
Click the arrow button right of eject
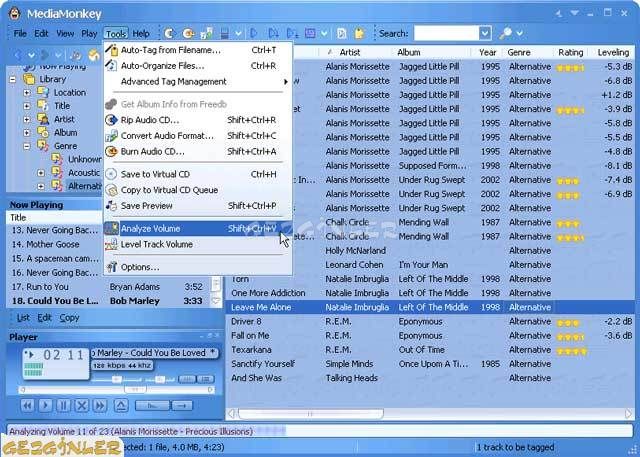click(182, 406)
